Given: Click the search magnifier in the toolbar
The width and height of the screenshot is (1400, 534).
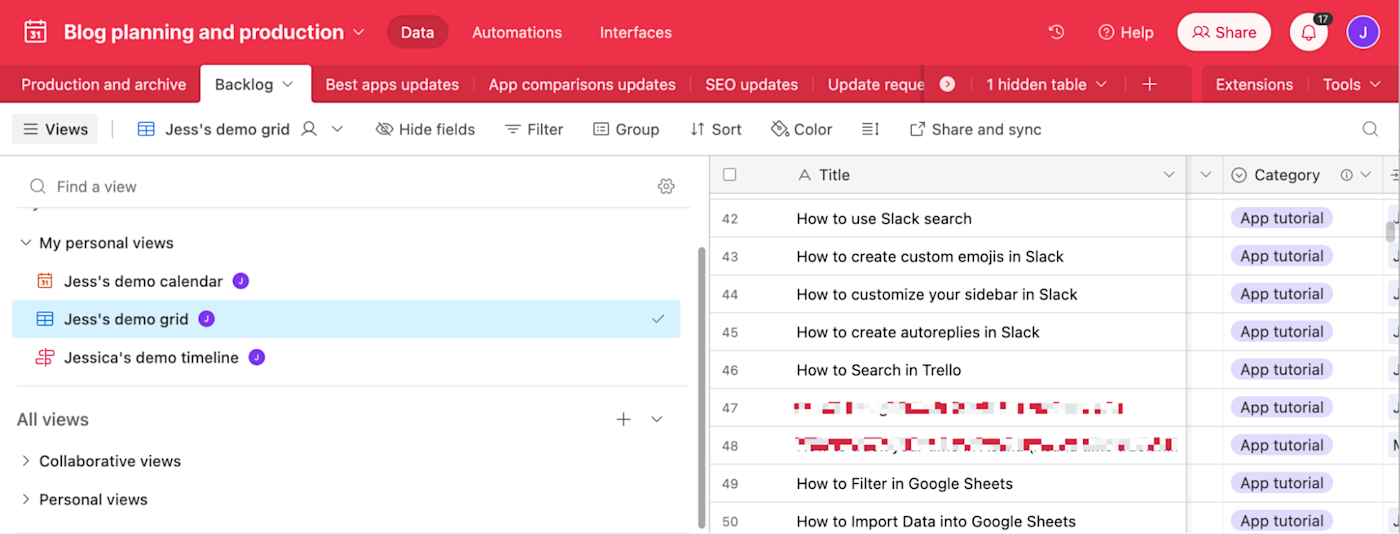Looking at the screenshot, I should [x=1370, y=129].
